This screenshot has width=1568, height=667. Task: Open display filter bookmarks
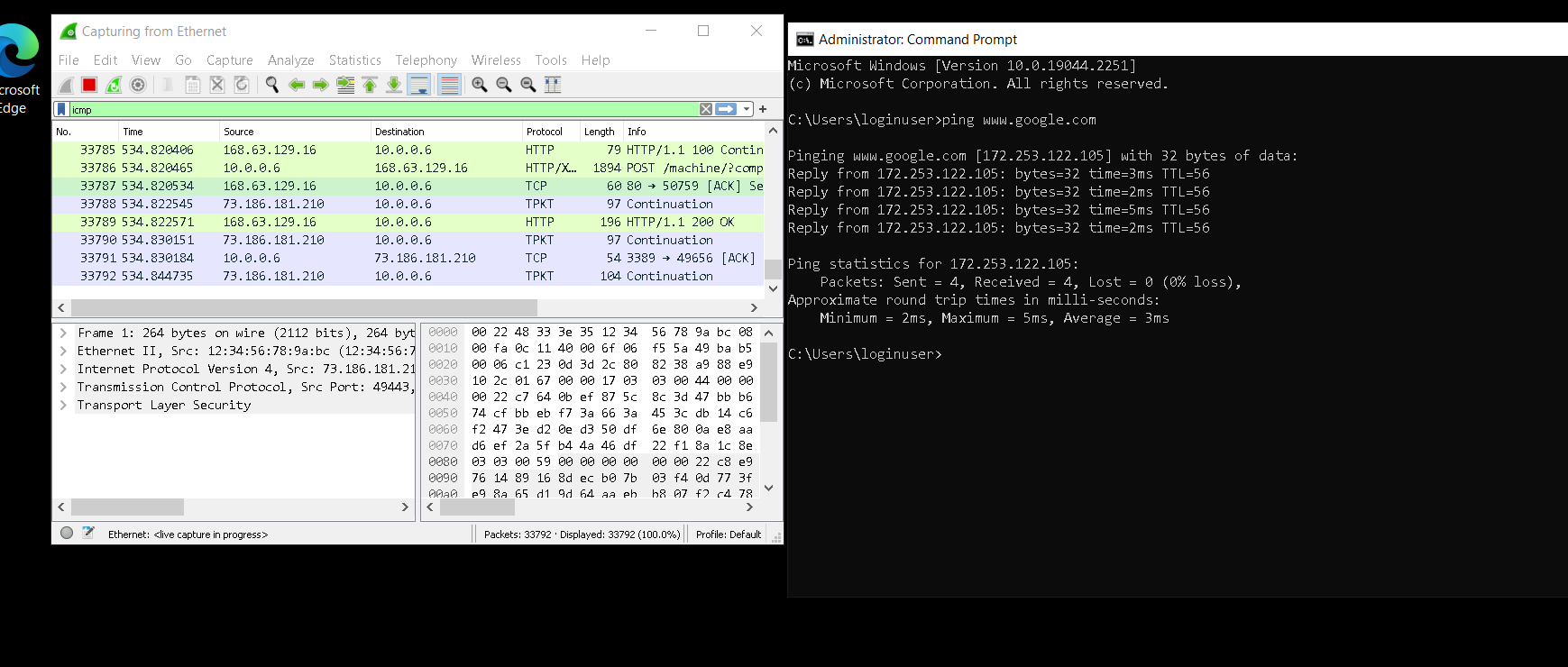[61, 109]
